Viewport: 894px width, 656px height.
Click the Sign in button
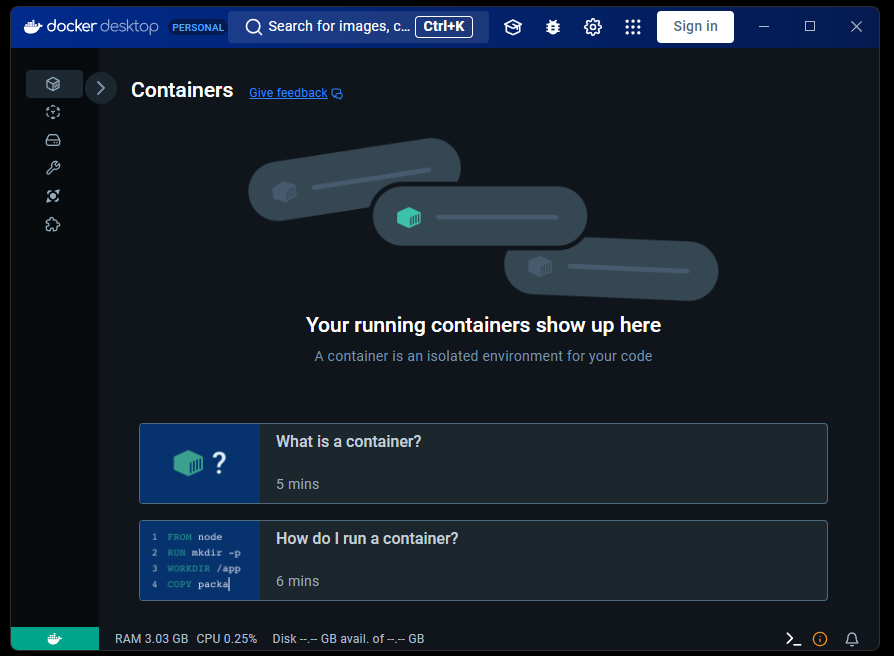point(695,27)
